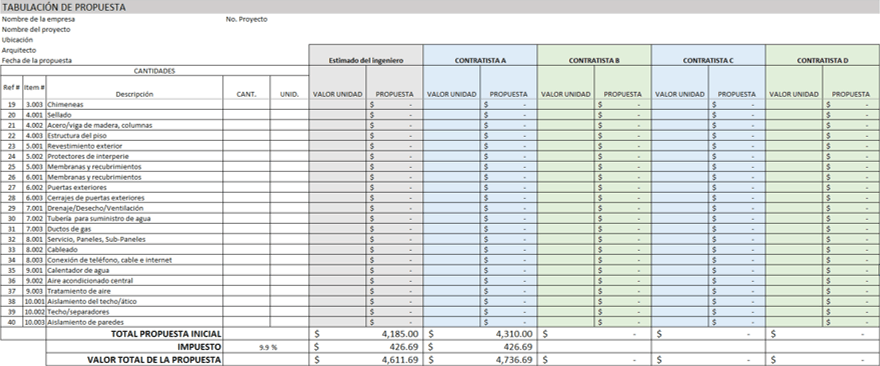Select 'Aire acondicionado central' cell
The image size is (880, 366).
pos(134,281)
